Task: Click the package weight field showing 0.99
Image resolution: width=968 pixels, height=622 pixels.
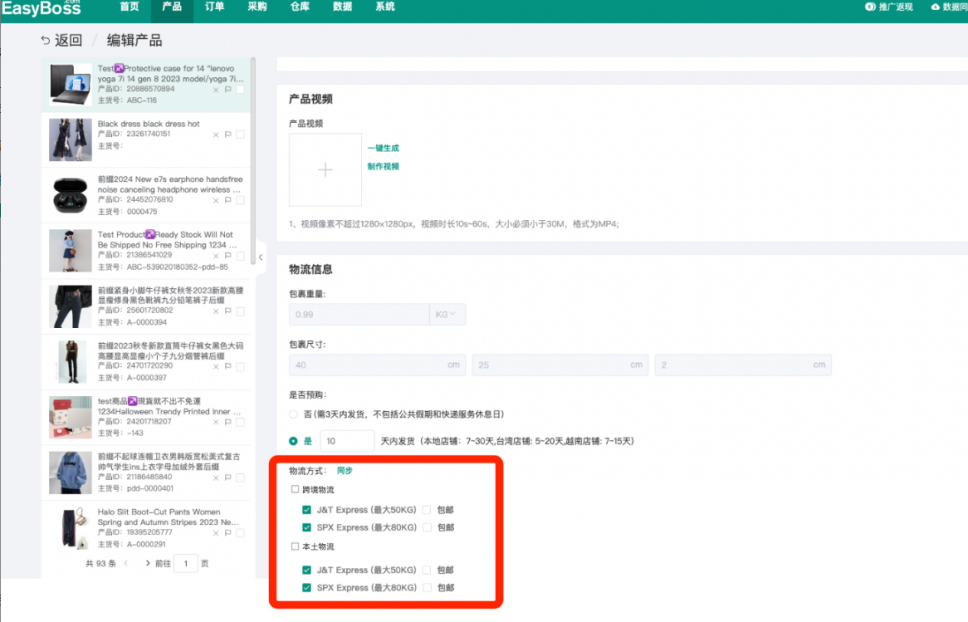Action: coord(358,314)
